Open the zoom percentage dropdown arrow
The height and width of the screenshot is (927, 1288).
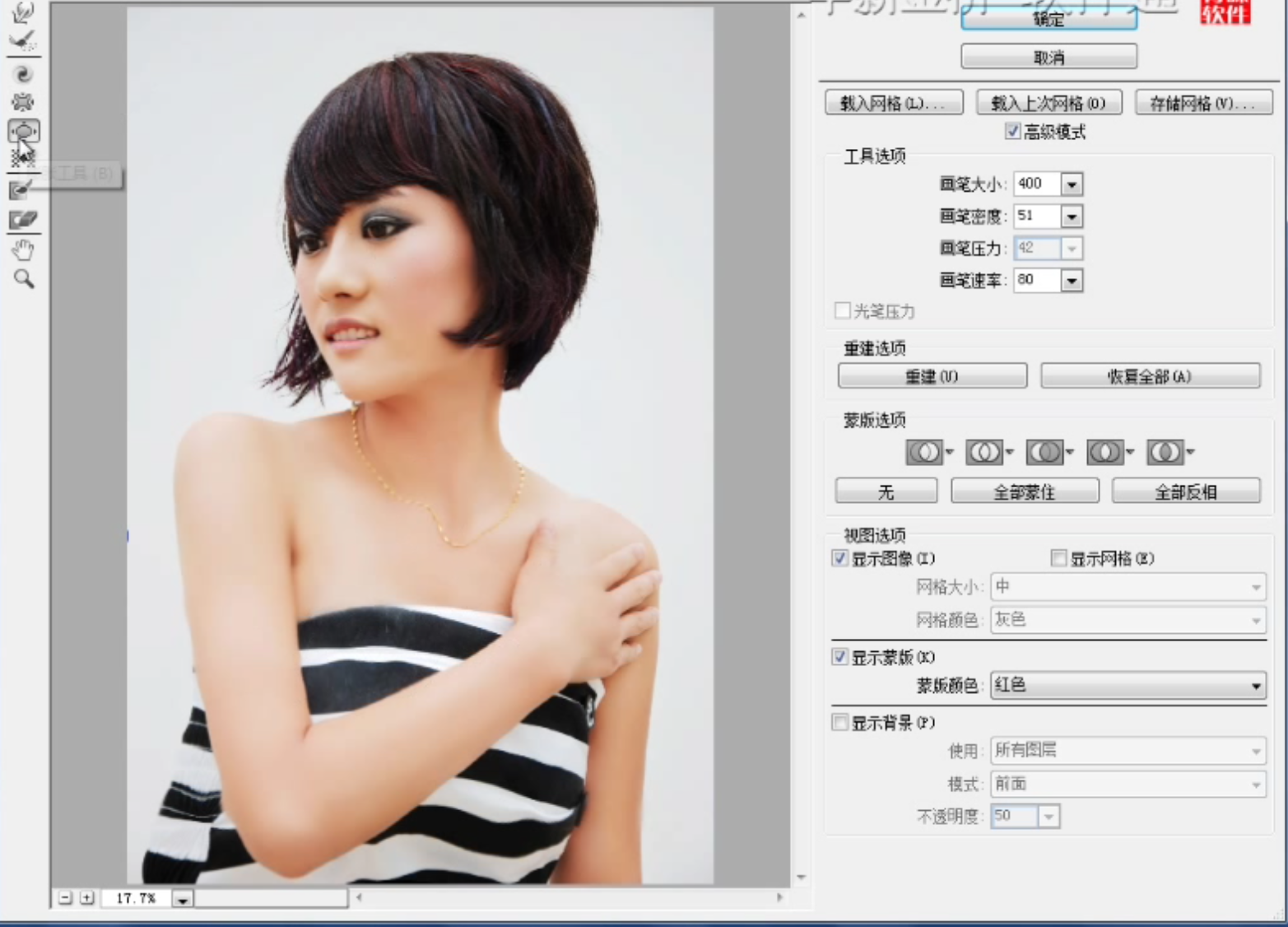point(183,898)
